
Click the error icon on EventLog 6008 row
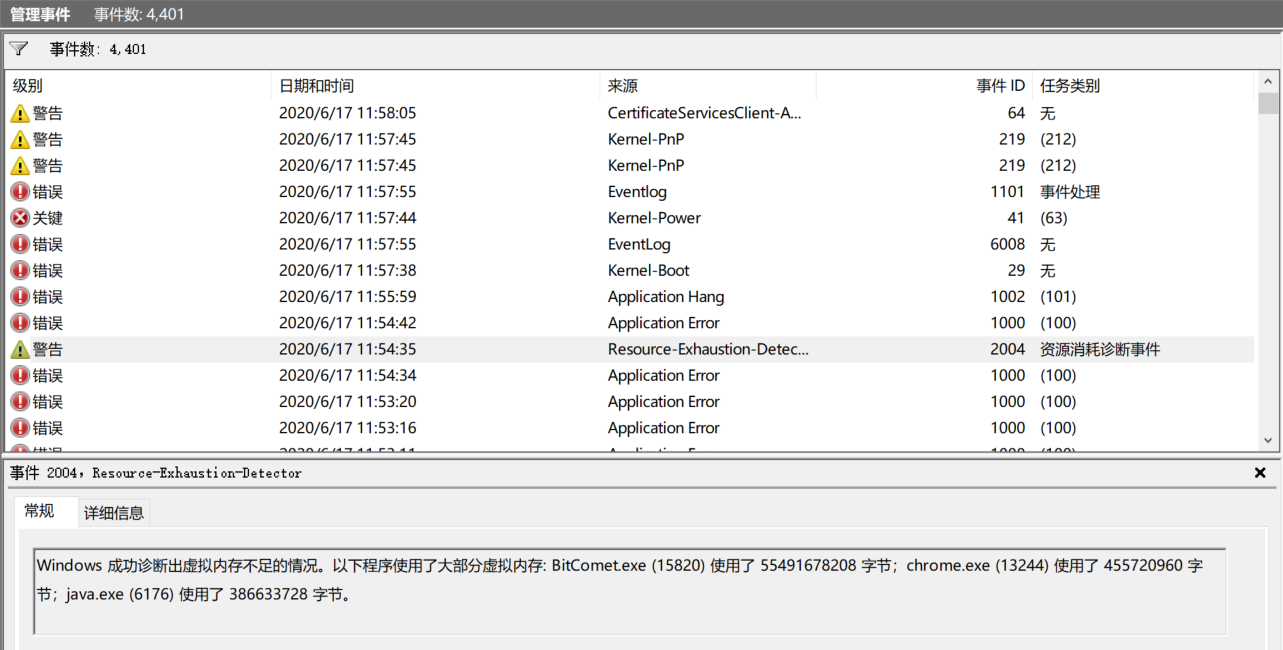click(20, 245)
